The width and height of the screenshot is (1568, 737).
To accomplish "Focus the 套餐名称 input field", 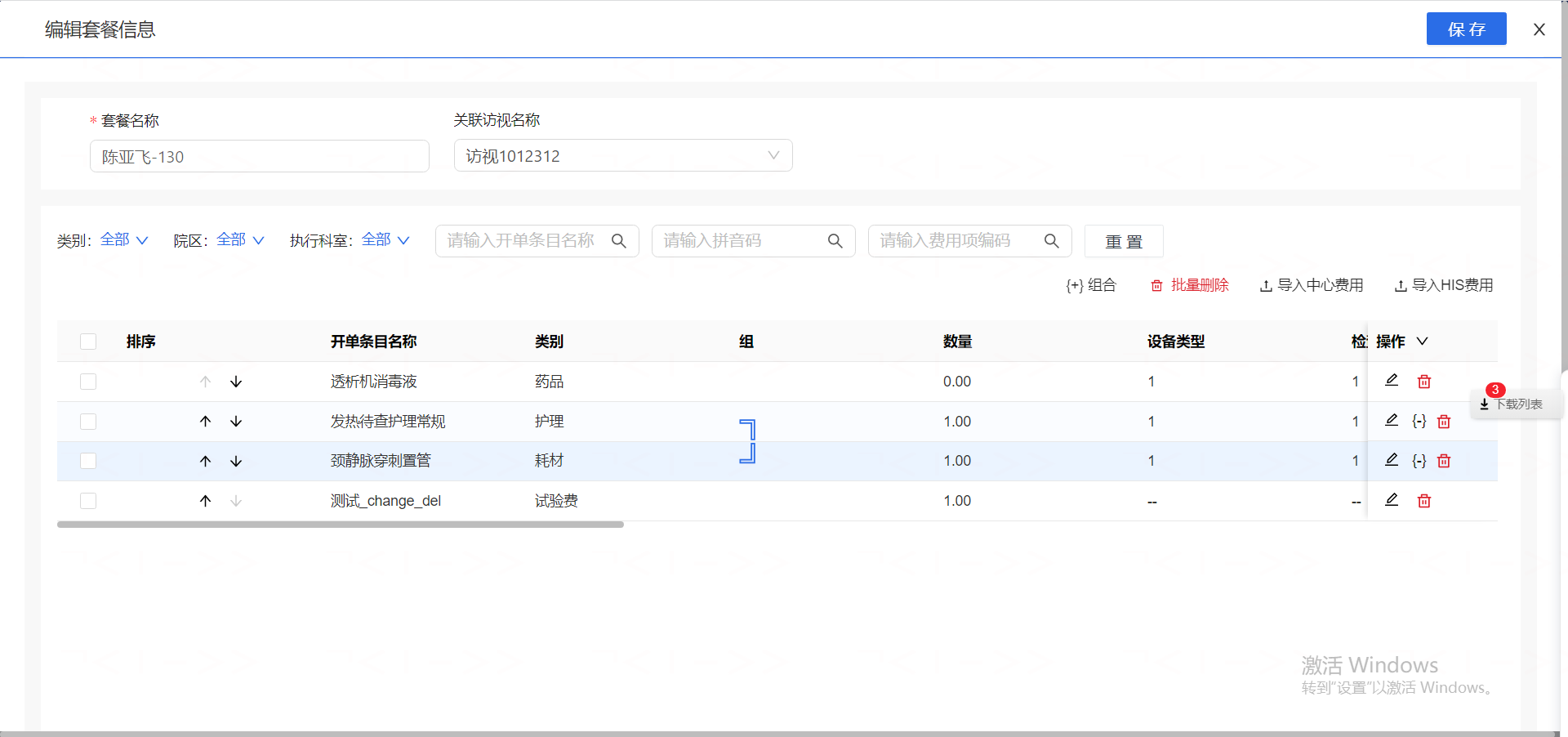I will (260, 156).
